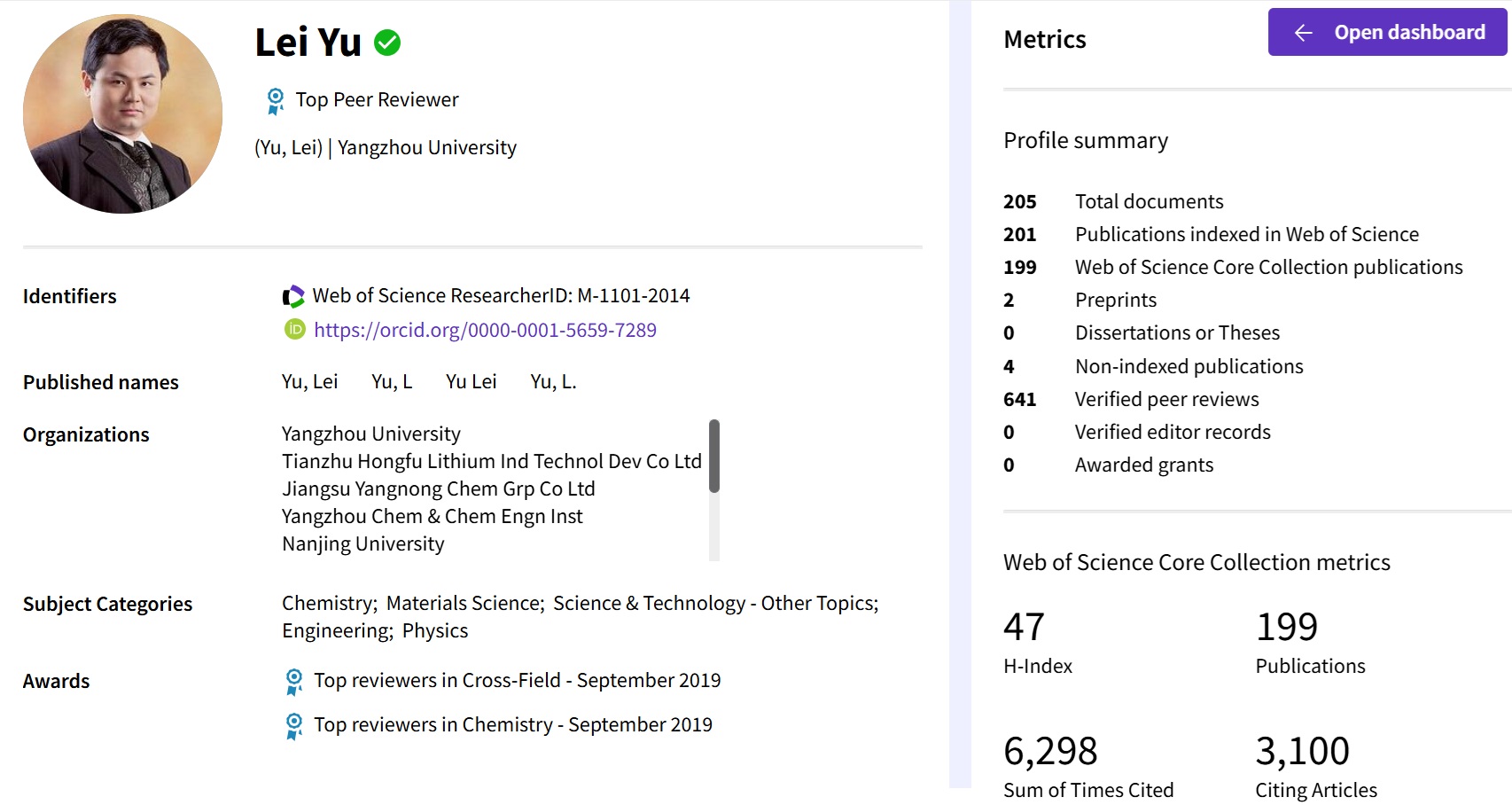Select Yangzhou University in Organizations list
This screenshot has height=805, width=1512.
tap(370, 434)
